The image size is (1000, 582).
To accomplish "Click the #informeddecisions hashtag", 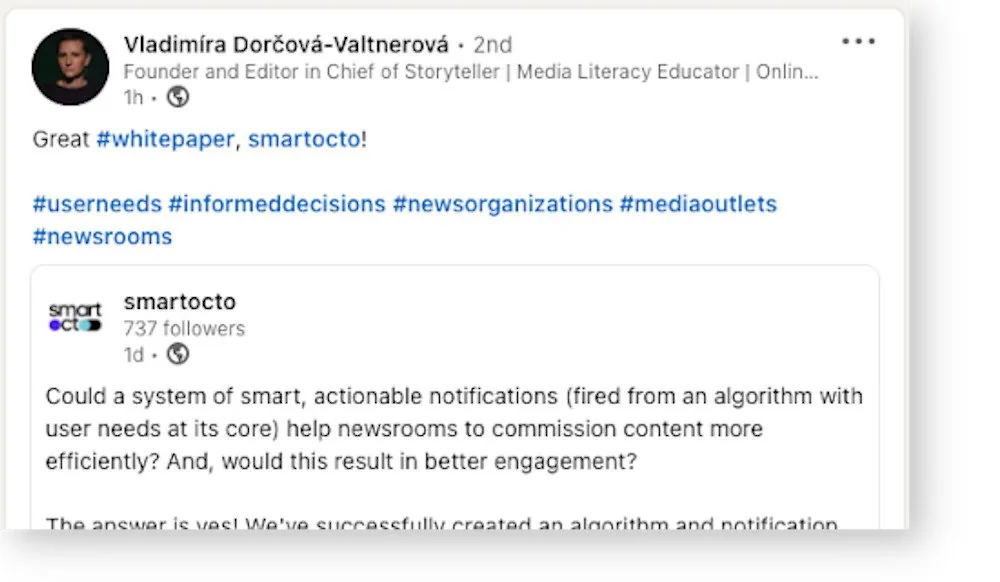I will pos(277,204).
